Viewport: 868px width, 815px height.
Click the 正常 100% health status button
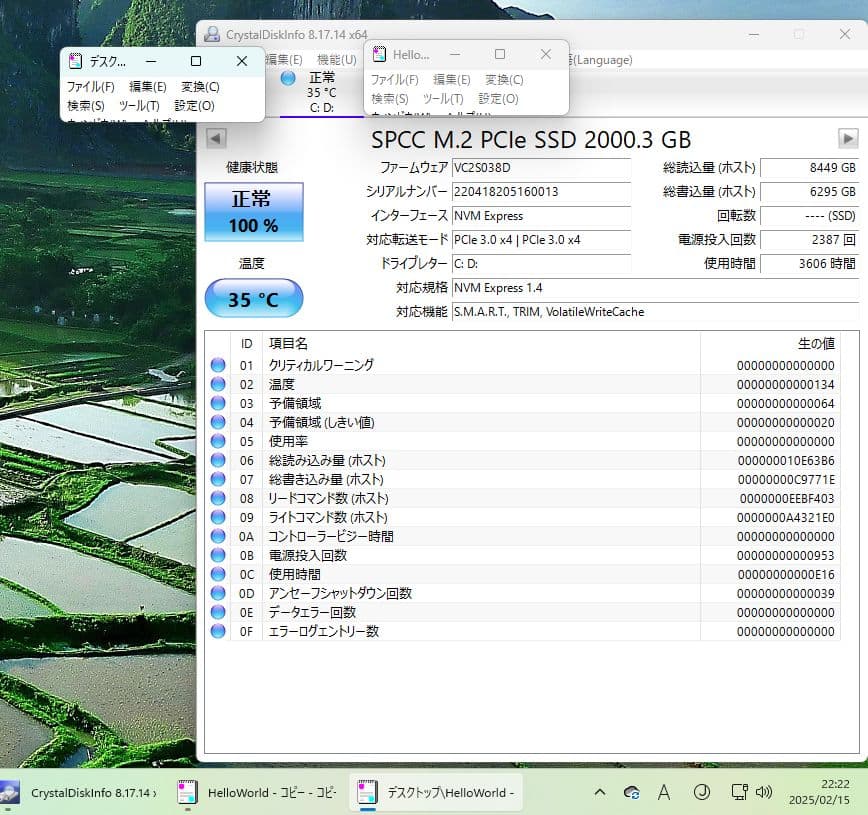(253, 211)
